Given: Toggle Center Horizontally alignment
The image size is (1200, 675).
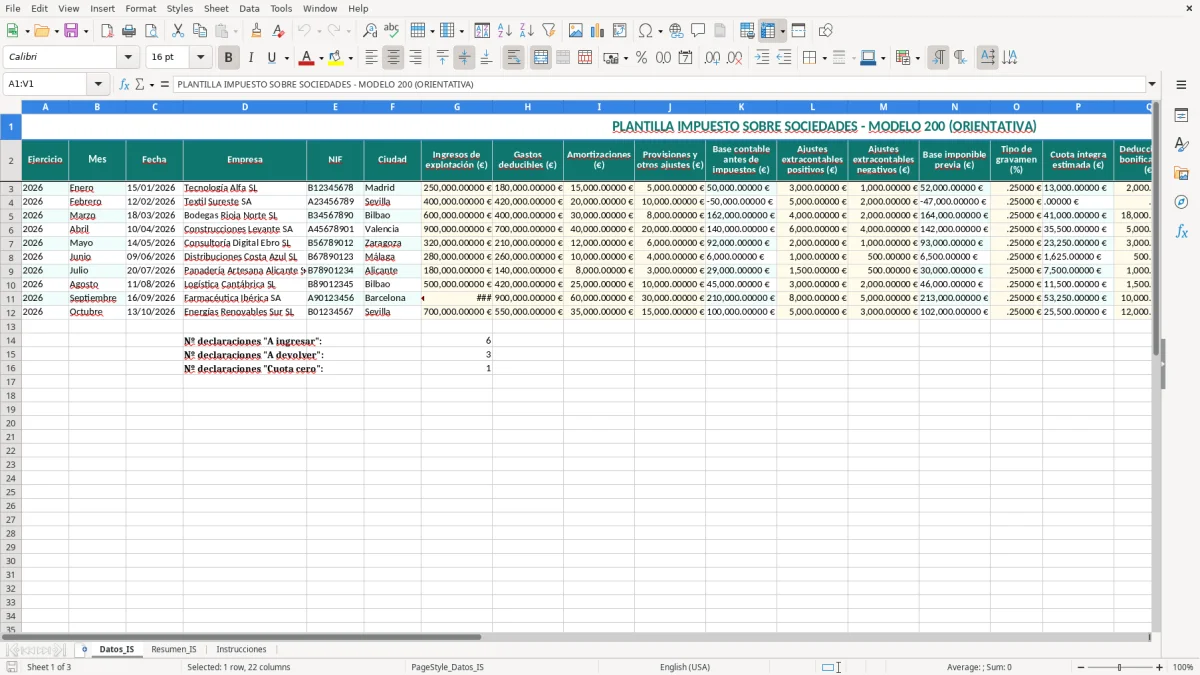Looking at the screenshot, I should (x=393, y=58).
